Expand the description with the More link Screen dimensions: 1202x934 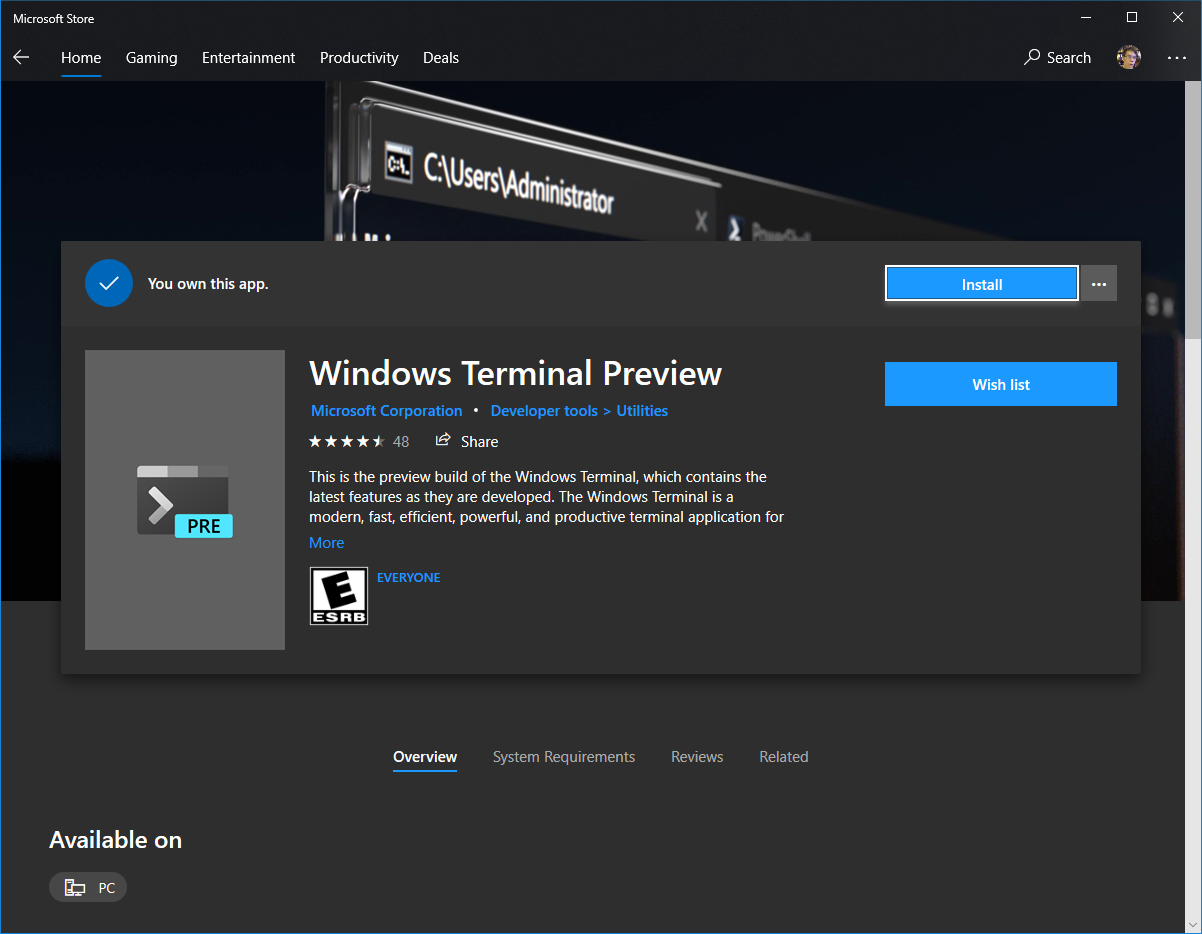click(x=326, y=542)
